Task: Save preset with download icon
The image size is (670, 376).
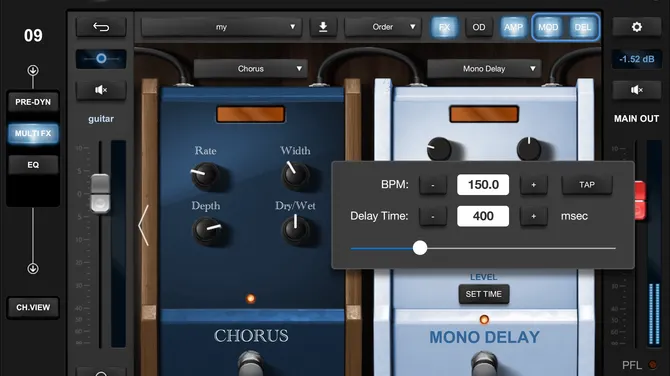Action: point(323,27)
